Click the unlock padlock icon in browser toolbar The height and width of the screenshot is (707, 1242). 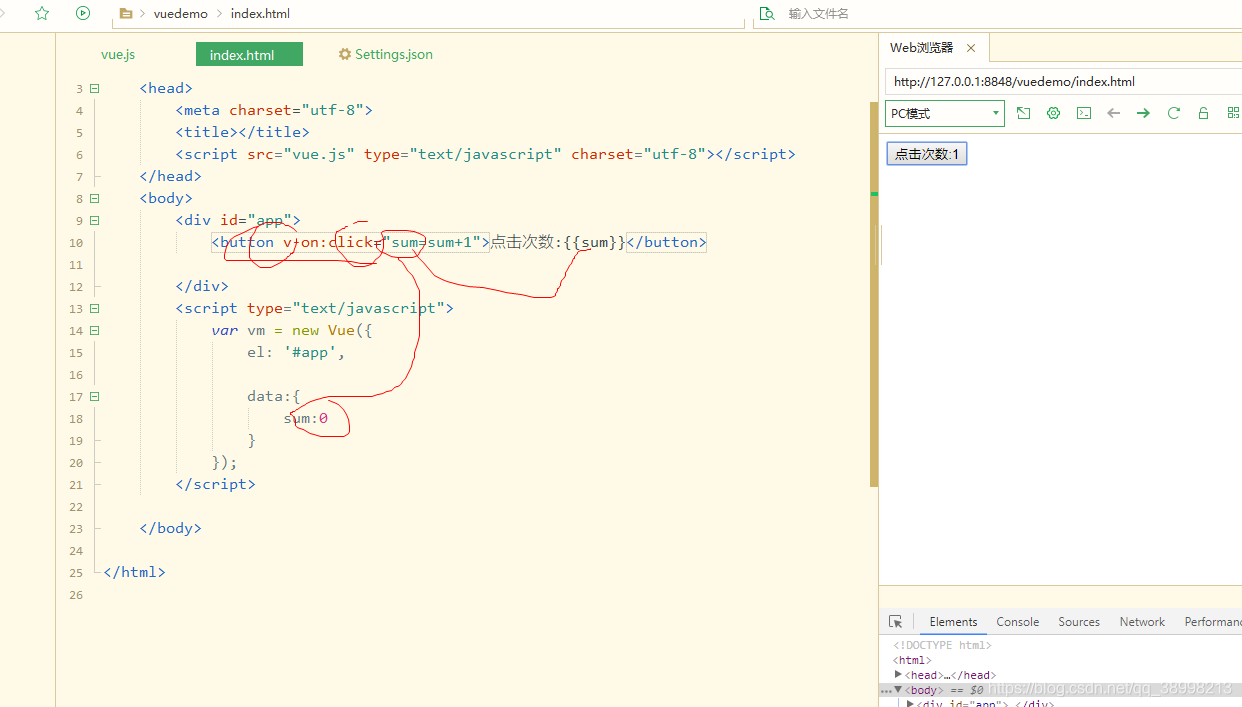point(1203,113)
